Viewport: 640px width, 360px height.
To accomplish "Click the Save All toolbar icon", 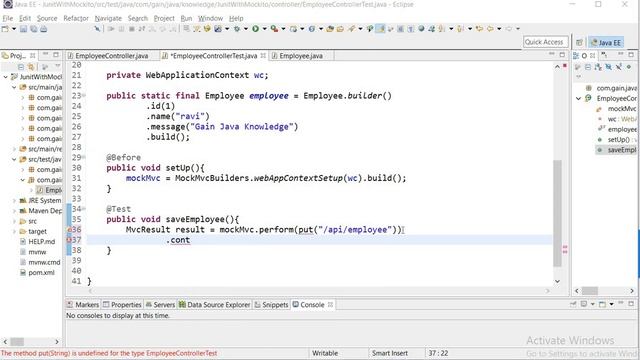I will [x=33, y=29].
